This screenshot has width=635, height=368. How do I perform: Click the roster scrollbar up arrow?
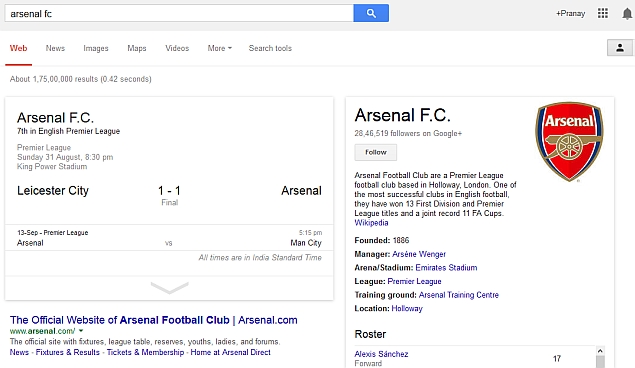tap(600, 351)
